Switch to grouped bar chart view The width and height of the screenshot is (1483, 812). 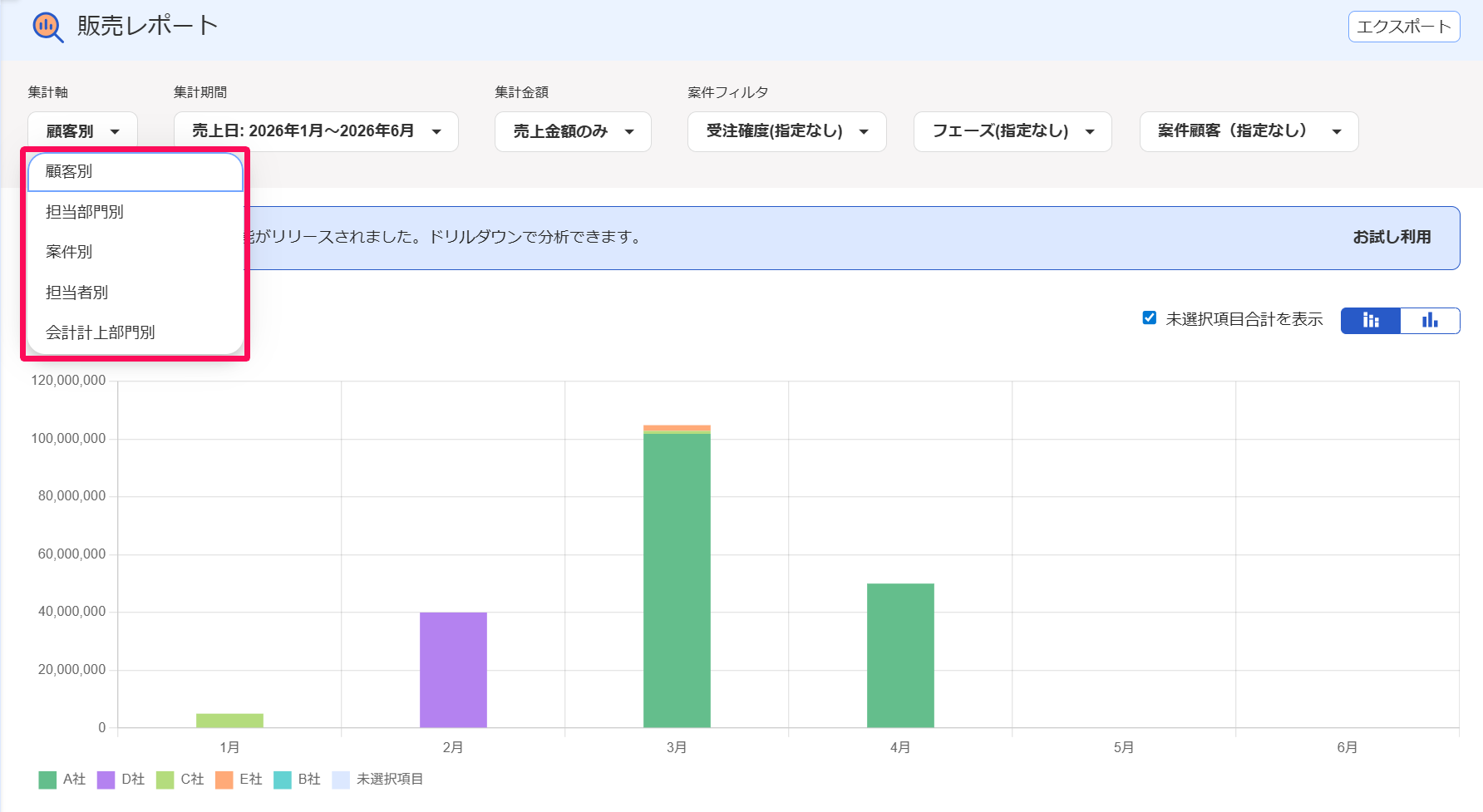[x=1430, y=321]
